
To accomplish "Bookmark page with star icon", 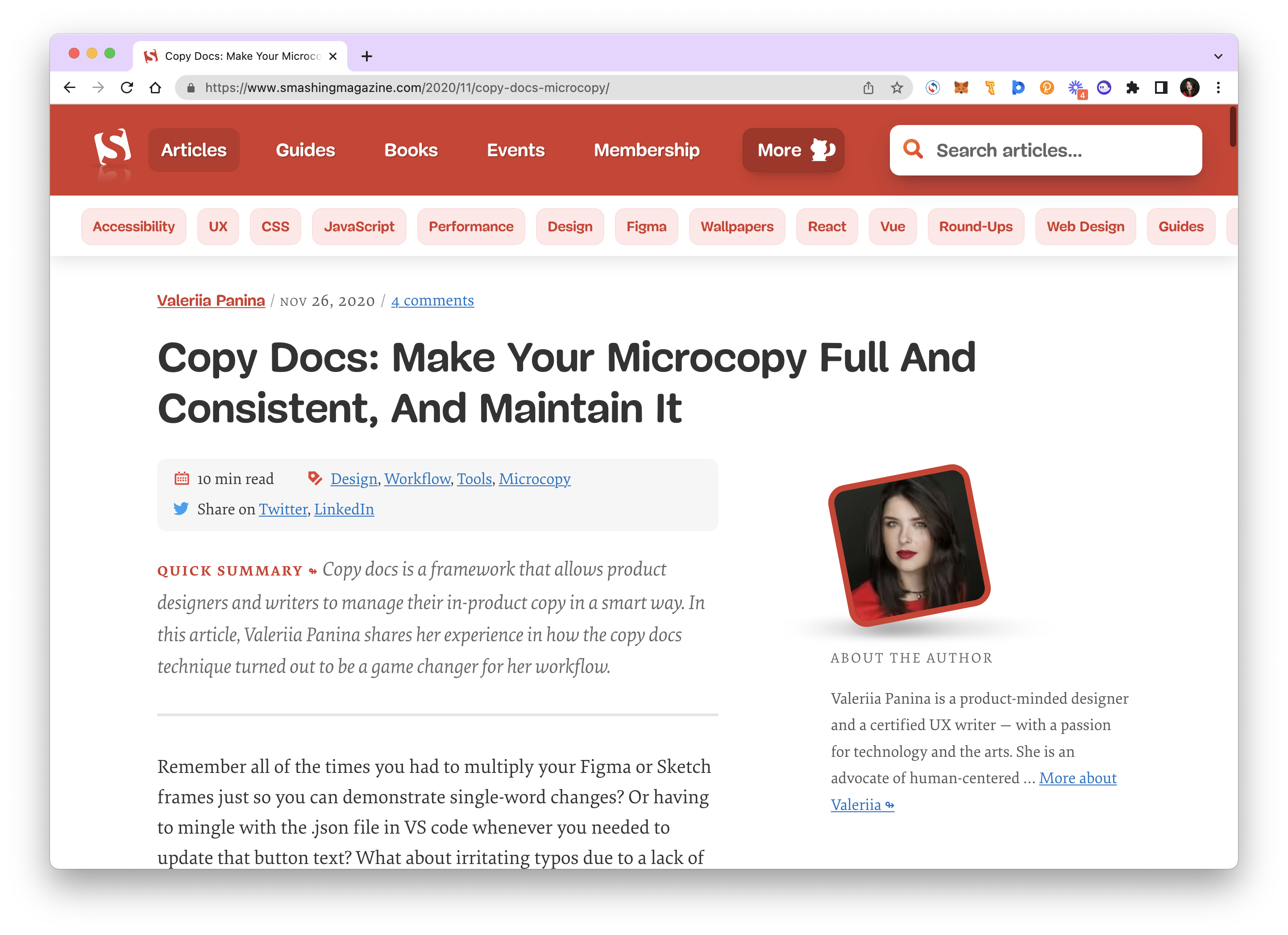I will point(897,88).
